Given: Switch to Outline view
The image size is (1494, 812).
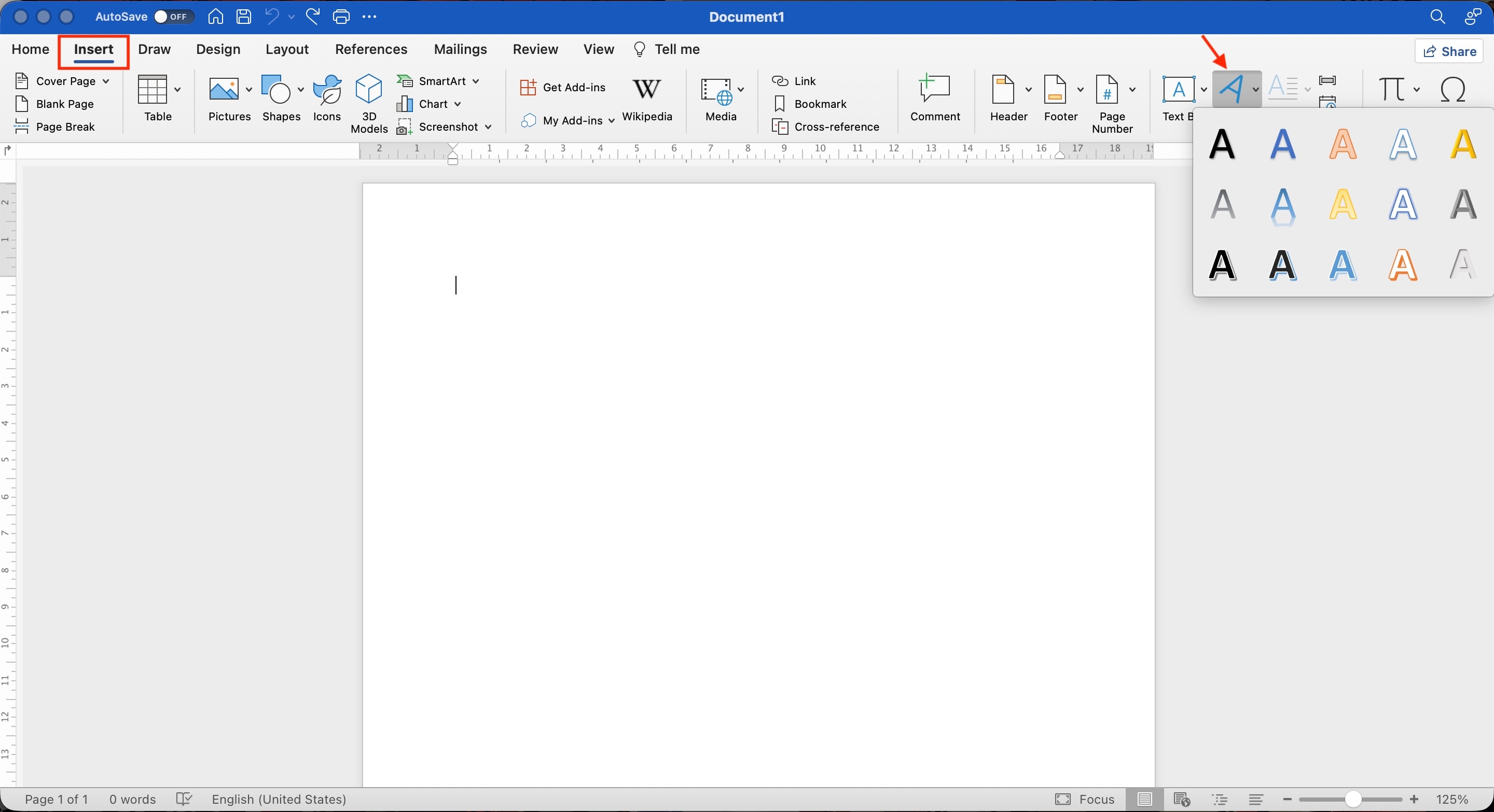Looking at the screenshot, I should click(1220, 799).
